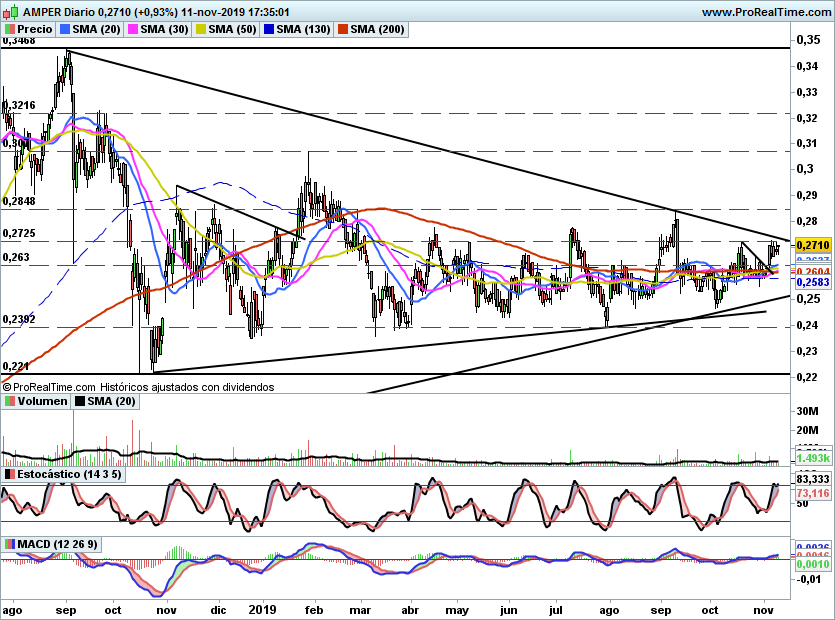
Task: Click the candlestick icon beside AMPER Diario
Action: coord(12,11)
